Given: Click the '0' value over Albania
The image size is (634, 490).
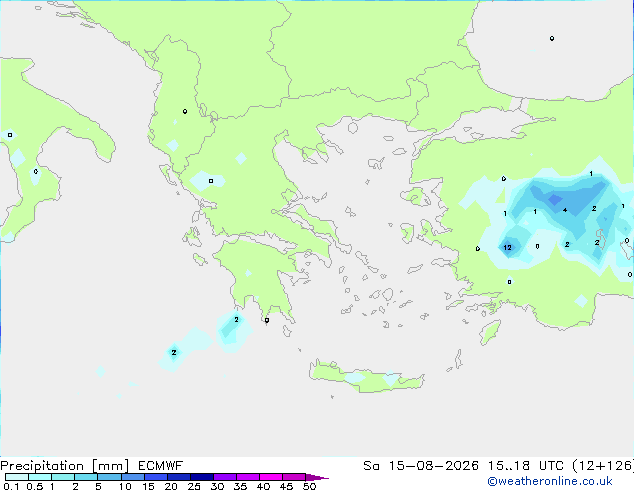Looking at the screenshot, I should pyautogui.click(x=185, y=112).
